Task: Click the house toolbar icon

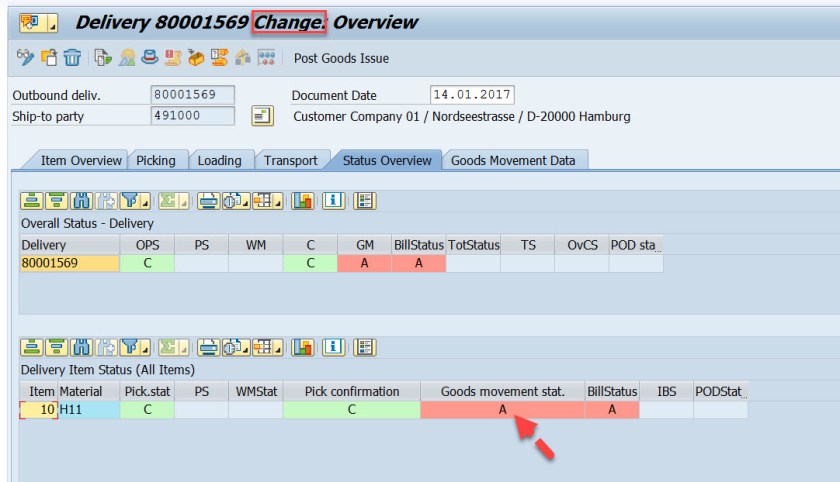Action: (x=243, y=57)
